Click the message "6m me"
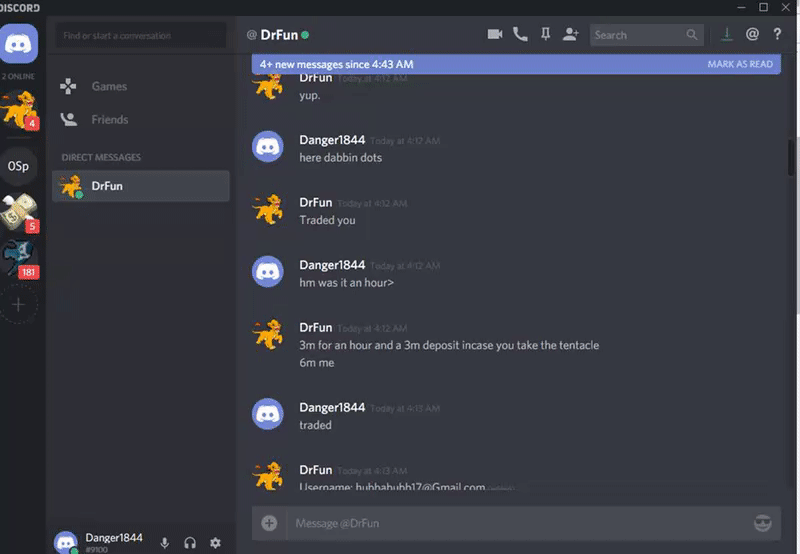Image resolution: width=800 pixels, height=554 pixels. click(317, 363)
